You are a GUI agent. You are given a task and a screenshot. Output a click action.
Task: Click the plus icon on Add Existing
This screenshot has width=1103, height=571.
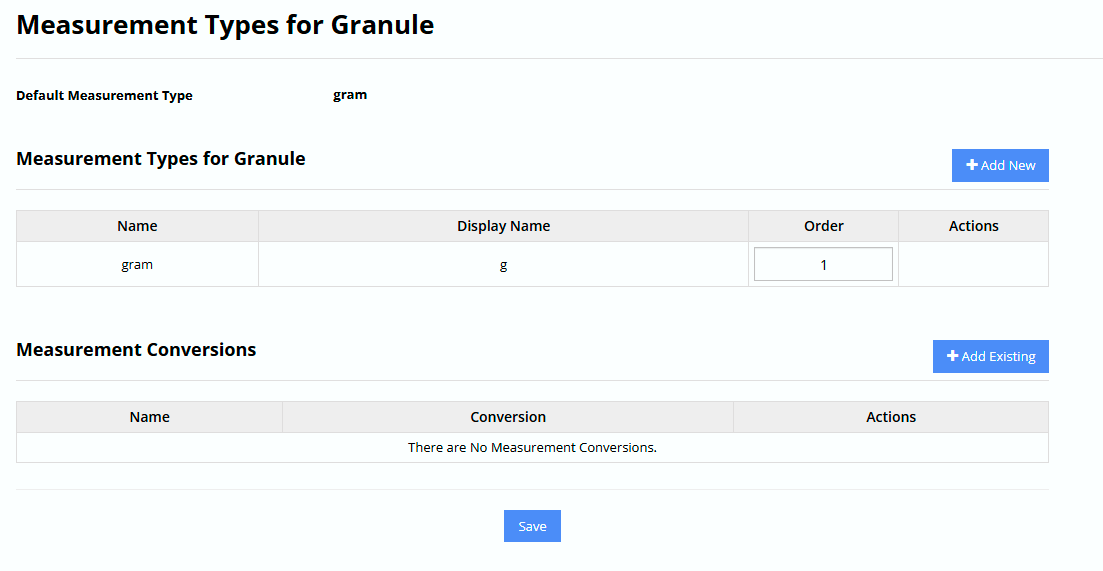coord(952,356)
